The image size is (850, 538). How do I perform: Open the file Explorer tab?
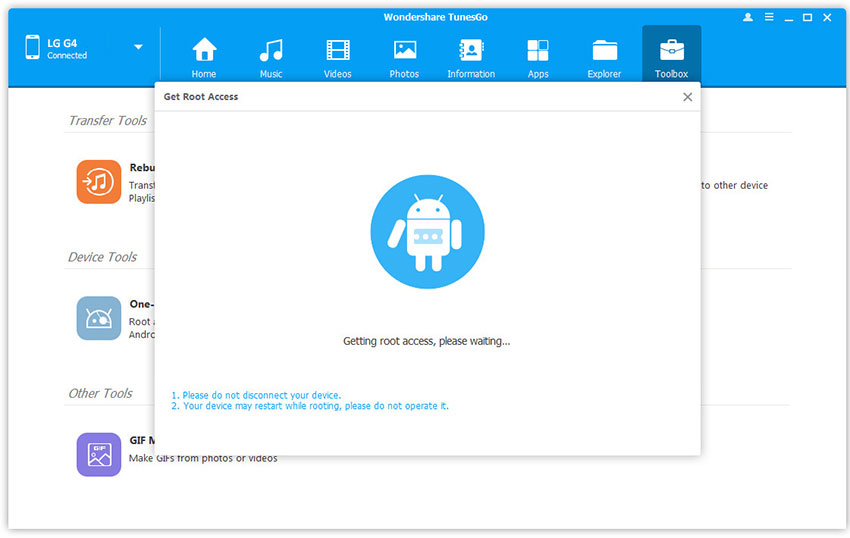pyautogui.click(x=604, y=56)
